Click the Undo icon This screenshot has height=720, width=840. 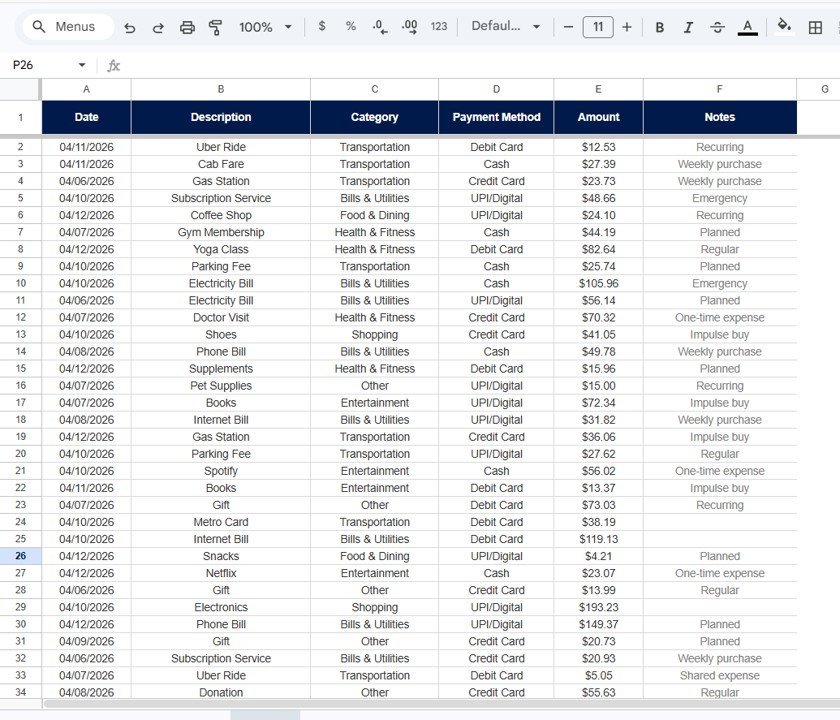129,27
